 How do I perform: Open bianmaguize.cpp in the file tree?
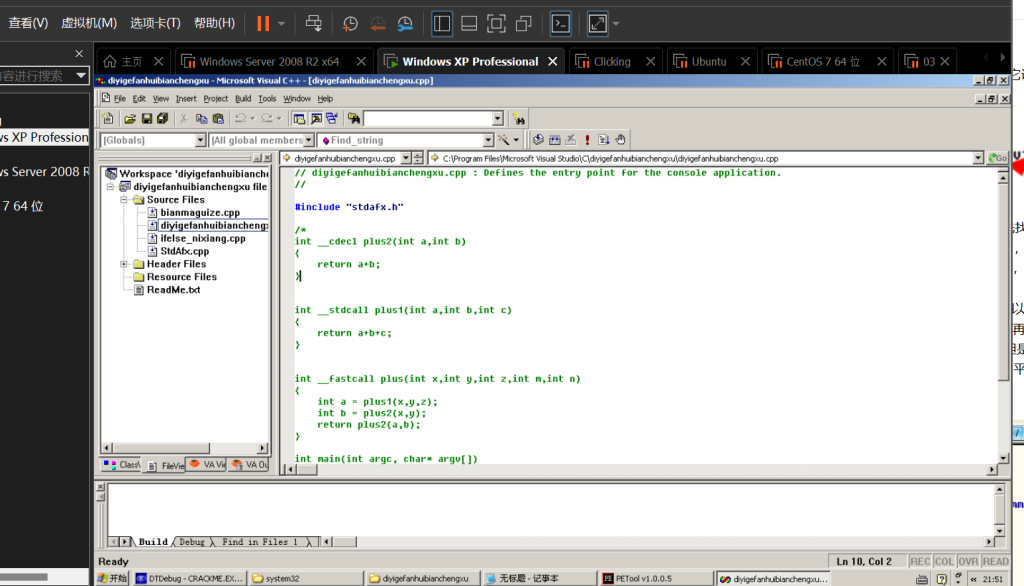point(199,213)
